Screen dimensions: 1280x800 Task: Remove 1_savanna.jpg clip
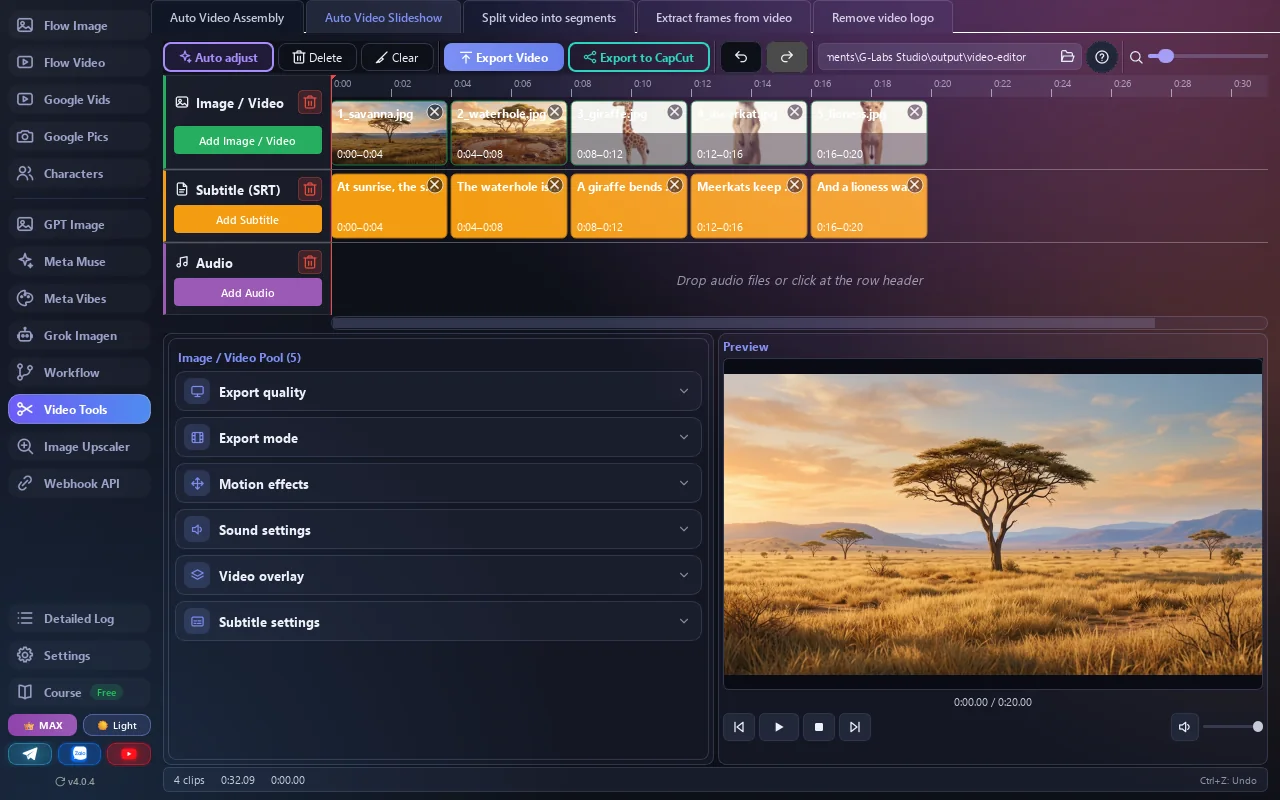tap(435, 112)
